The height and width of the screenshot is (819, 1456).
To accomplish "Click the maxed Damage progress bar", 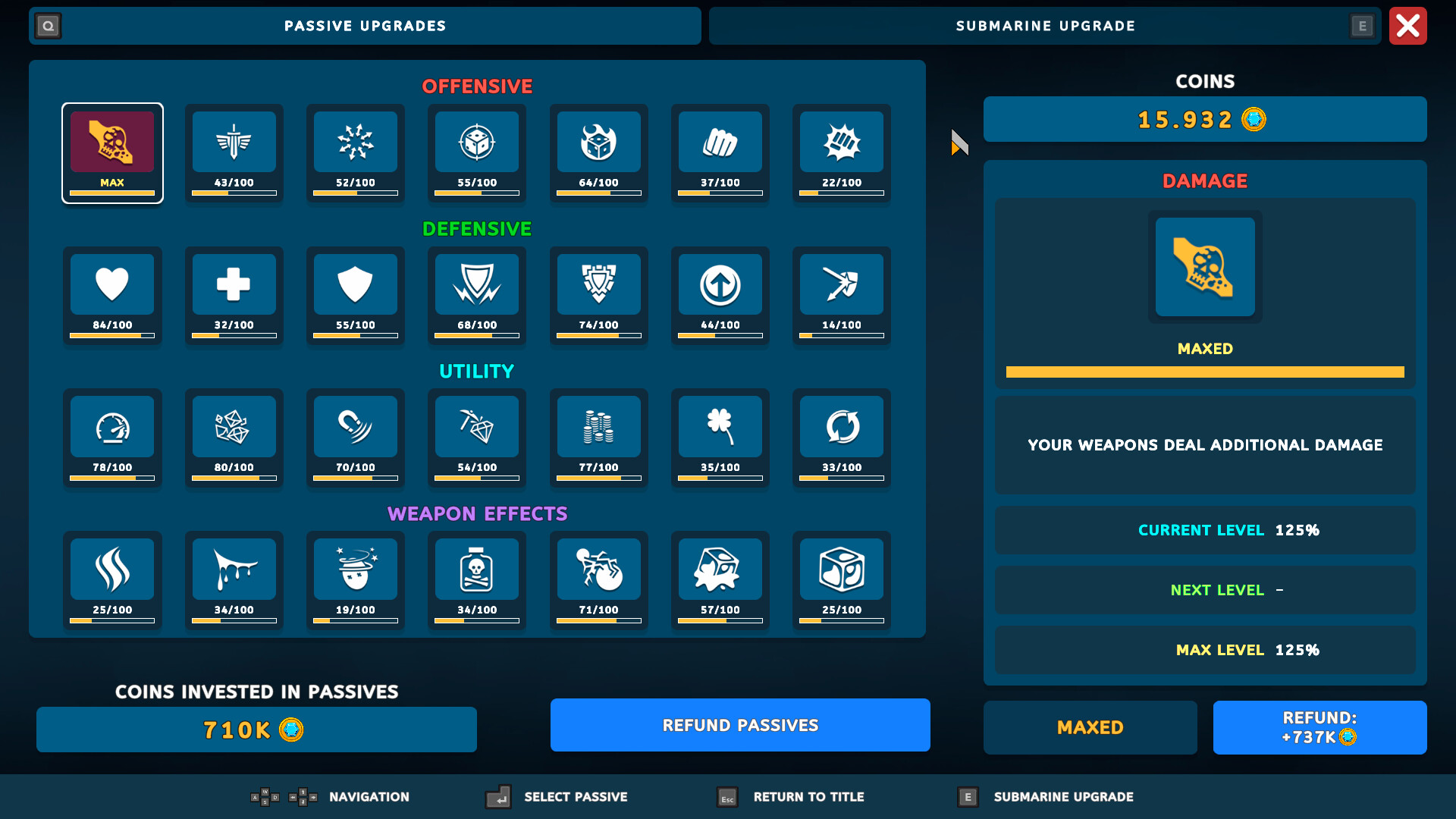I will [1204, 372].
